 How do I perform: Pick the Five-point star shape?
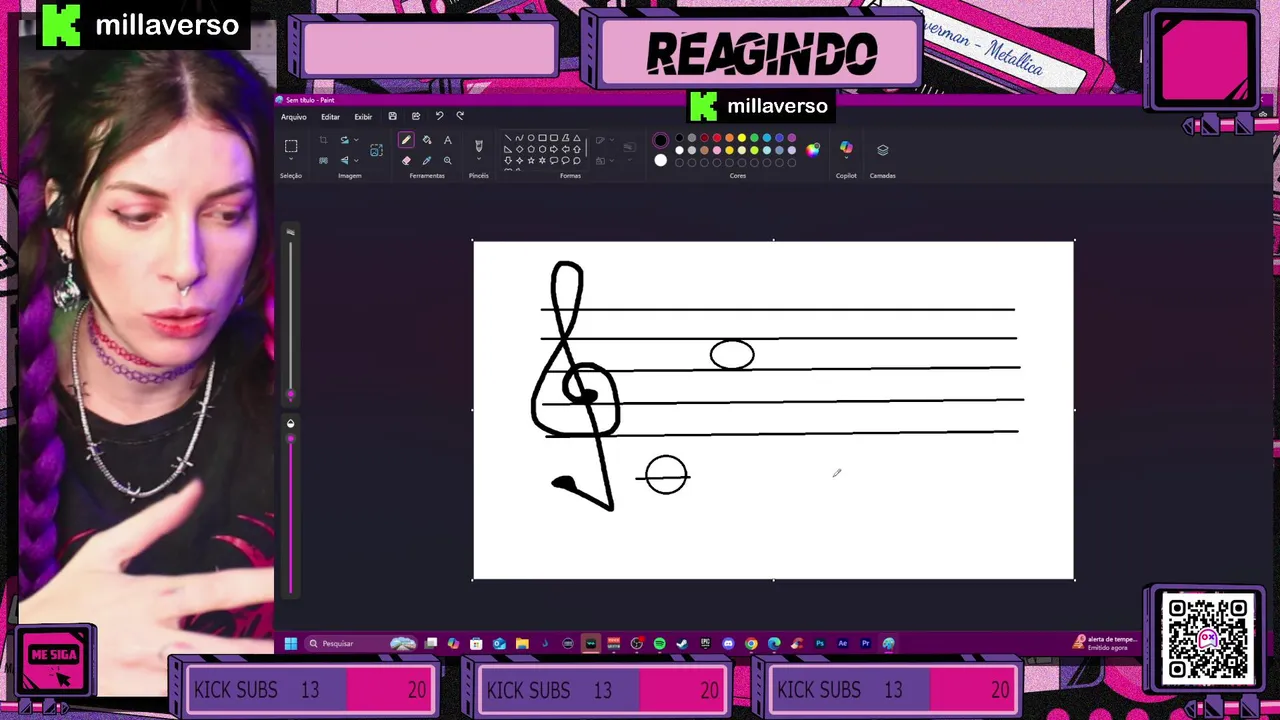pyautogui.click(x=531, y=161)
